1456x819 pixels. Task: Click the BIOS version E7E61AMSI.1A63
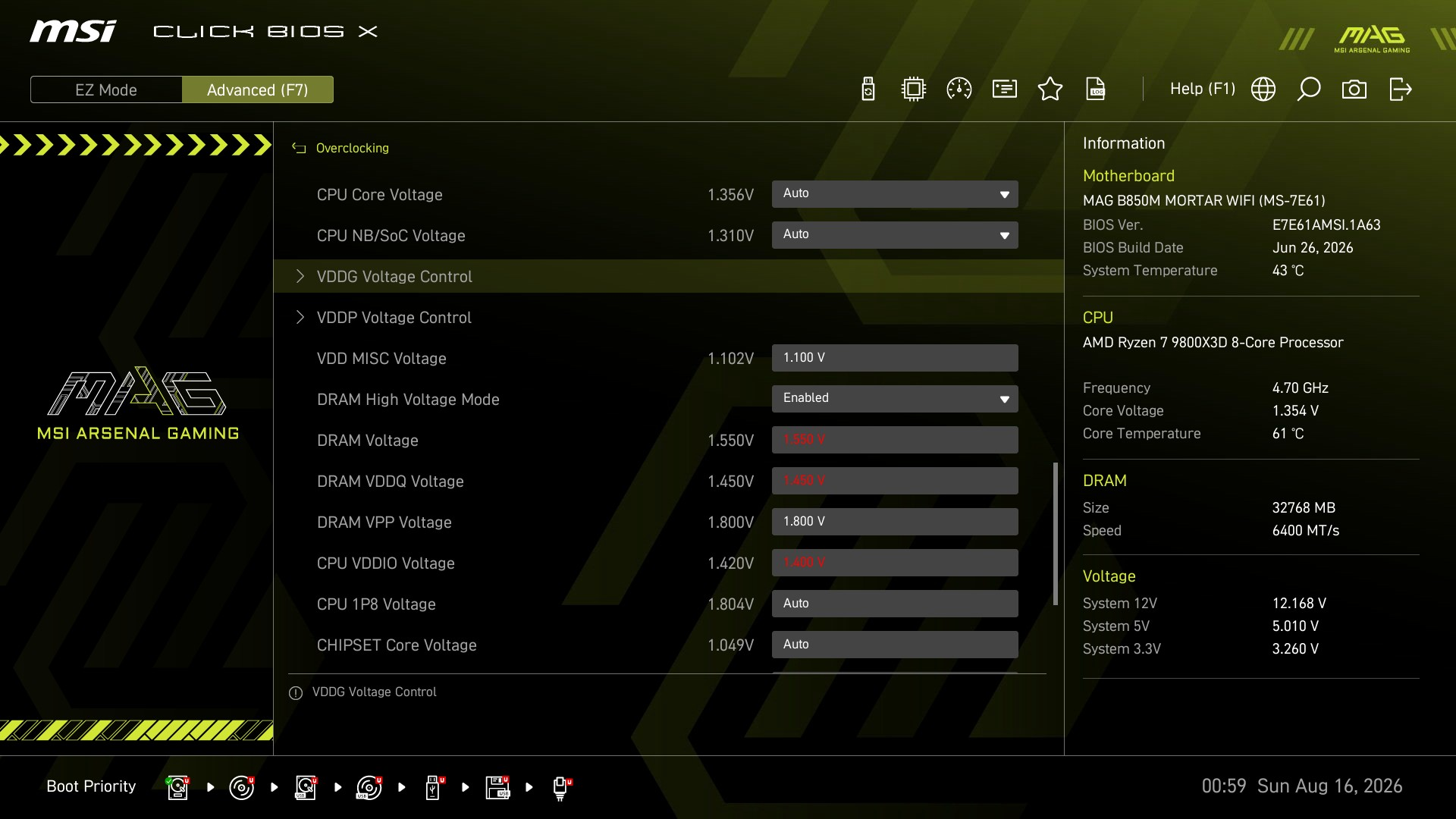pyautogui.click(x=1326, y=225)
